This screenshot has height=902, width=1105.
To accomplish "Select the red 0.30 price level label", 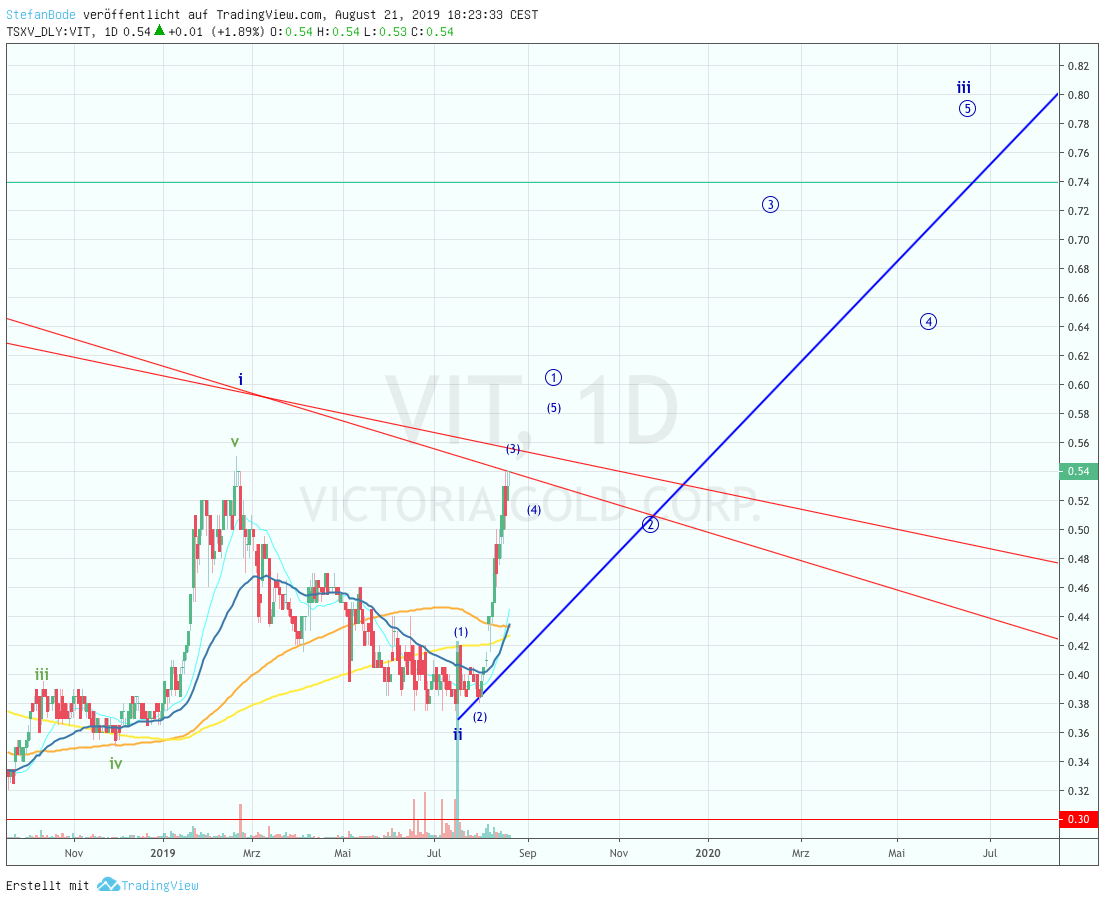I will point(1078,819).
